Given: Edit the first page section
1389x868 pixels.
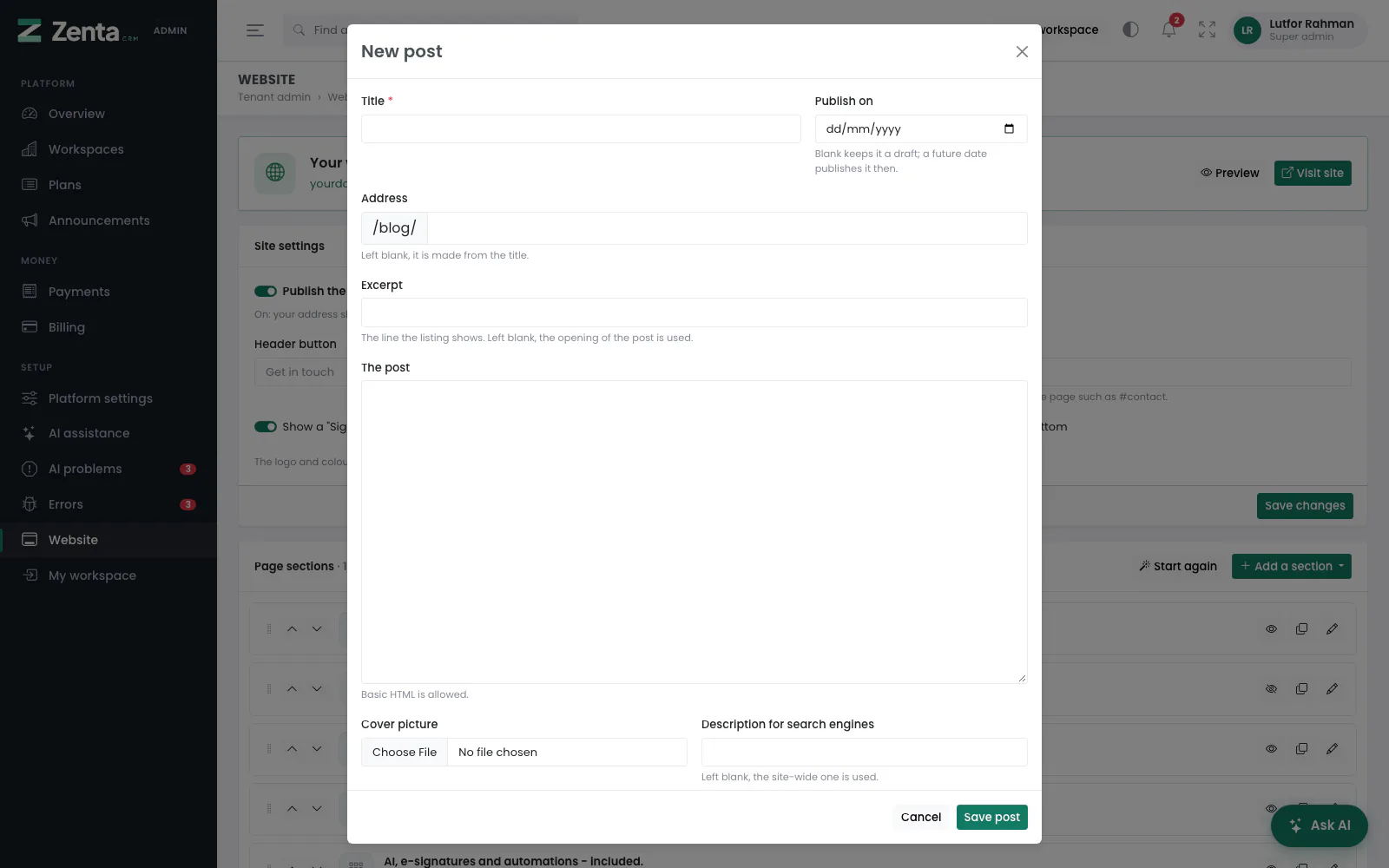Looking at the screenshot, I should point(1332,628).
